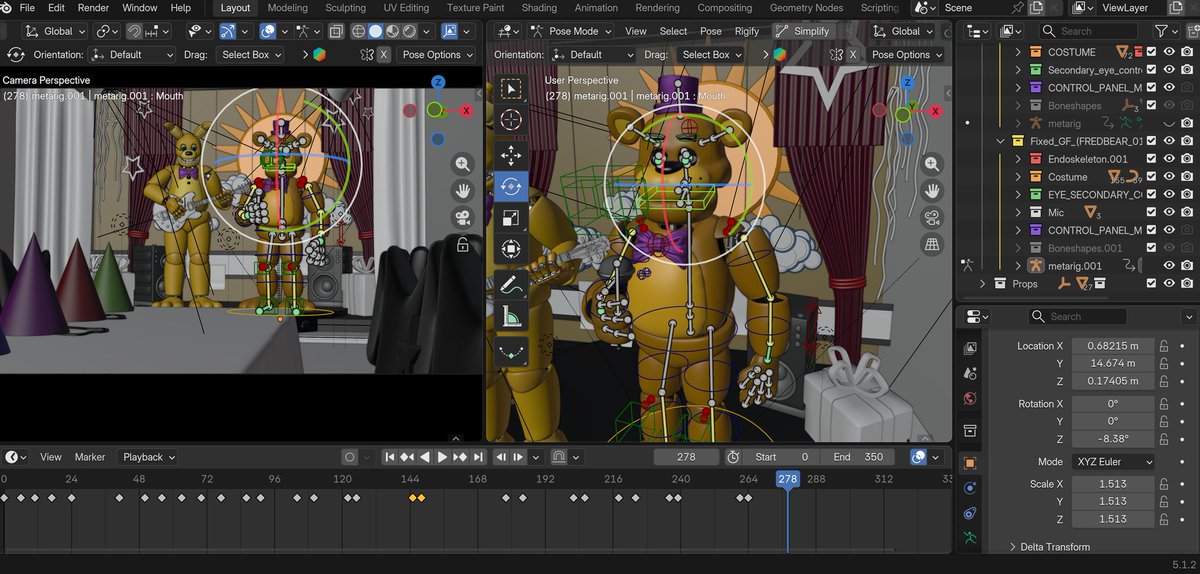Select the Select Box tool in the right viewport toolbar

click(x=511, y=89)
